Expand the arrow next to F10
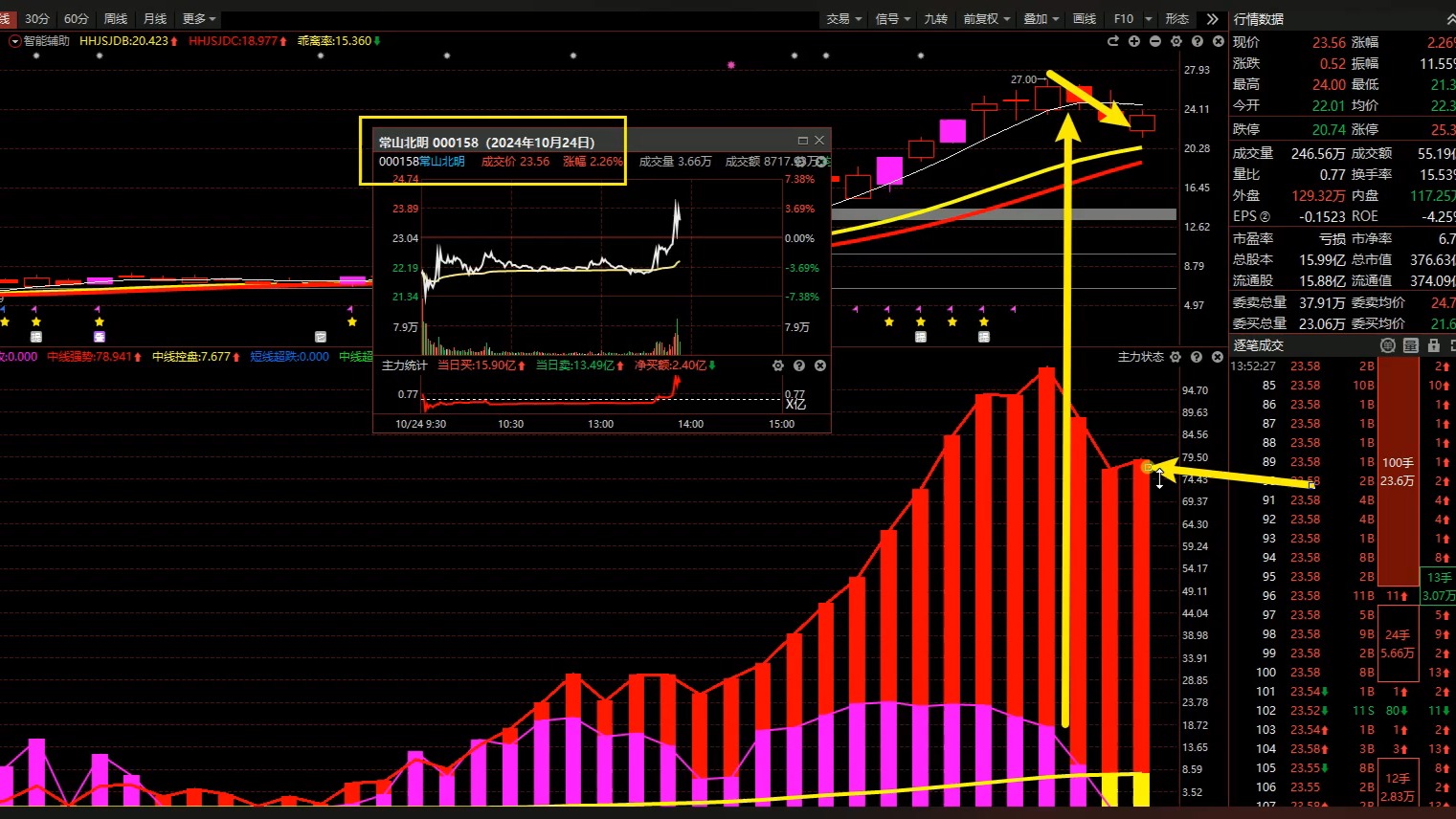 point(1148,19)
